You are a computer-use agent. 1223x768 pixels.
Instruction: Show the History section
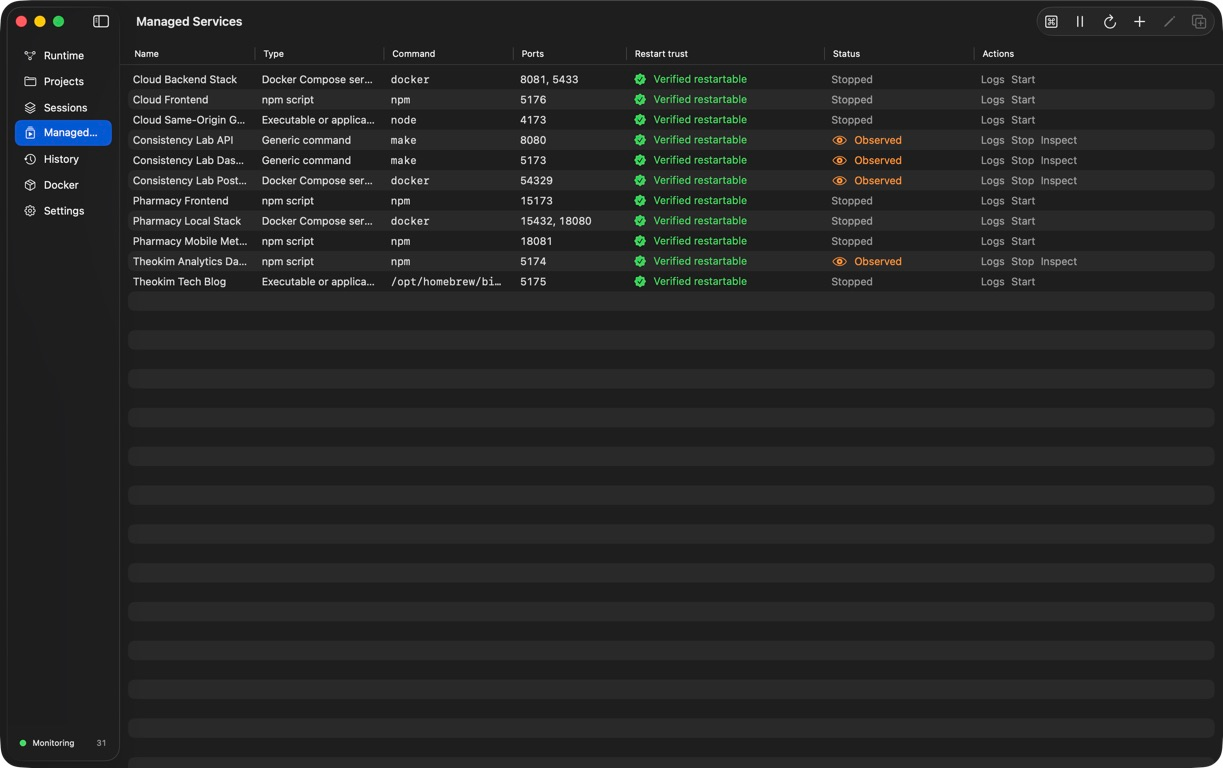tap(61, 159)
